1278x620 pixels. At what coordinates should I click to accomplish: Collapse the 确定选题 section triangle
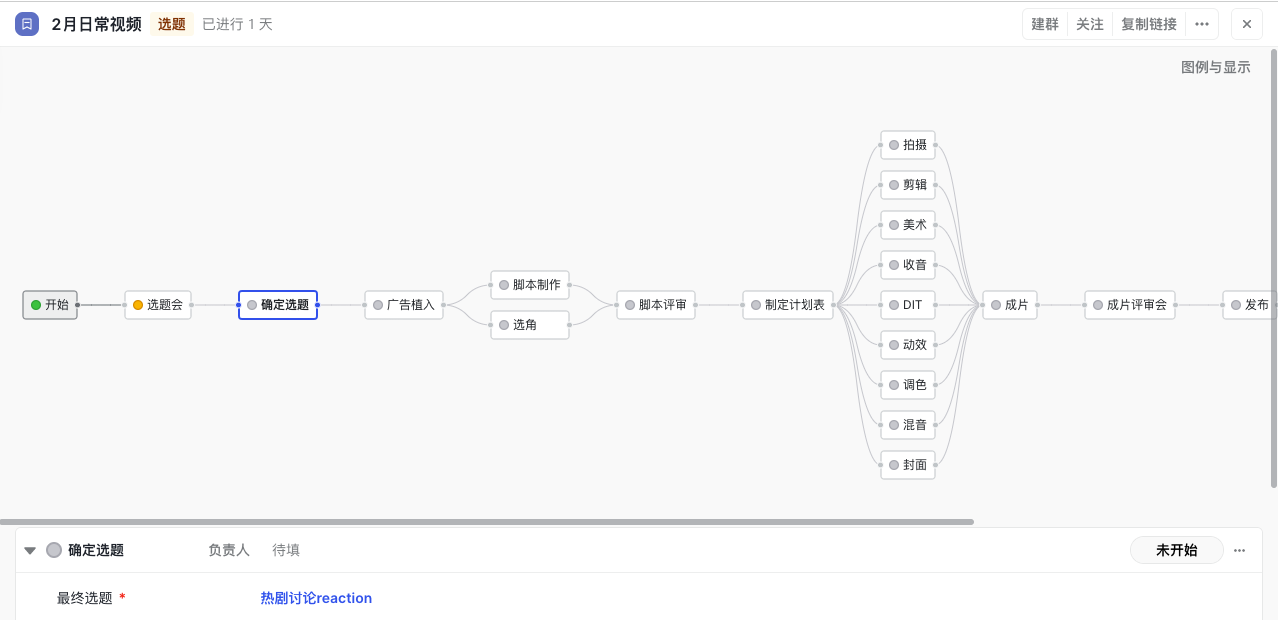(x=30, y=550)
